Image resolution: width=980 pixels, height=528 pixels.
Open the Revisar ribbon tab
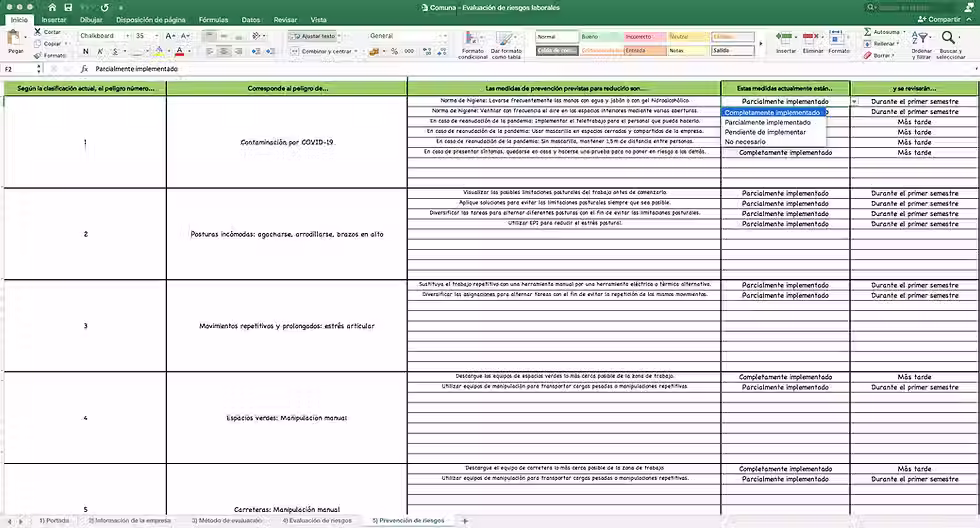pos(285,20)
